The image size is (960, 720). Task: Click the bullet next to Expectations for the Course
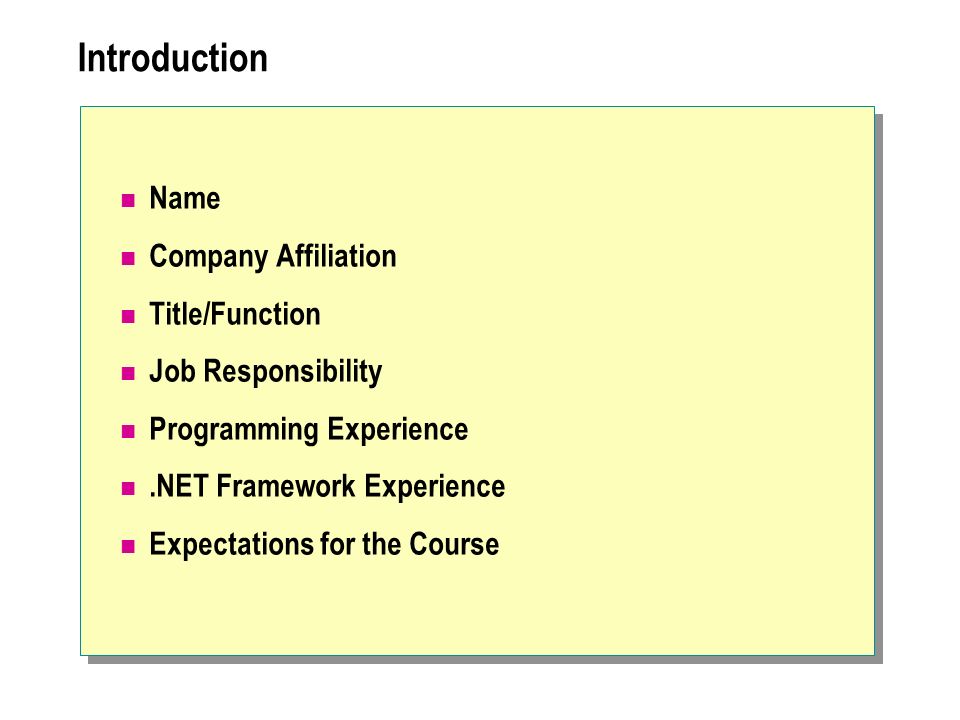tap(128, 546)
